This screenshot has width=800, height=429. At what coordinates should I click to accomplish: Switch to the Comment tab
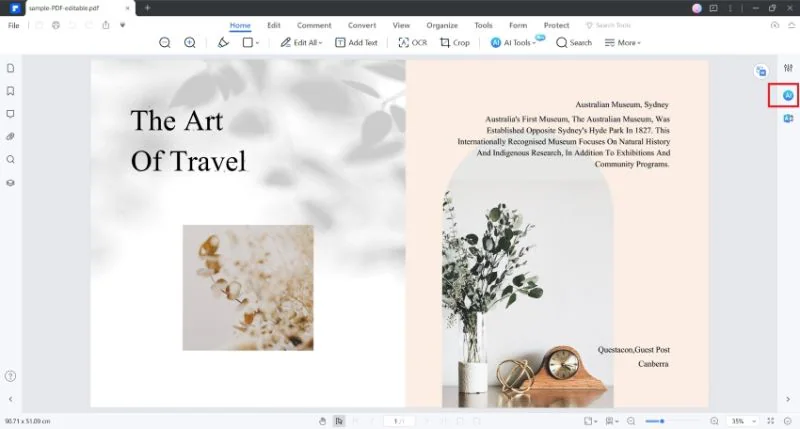[x=314, y=25]
